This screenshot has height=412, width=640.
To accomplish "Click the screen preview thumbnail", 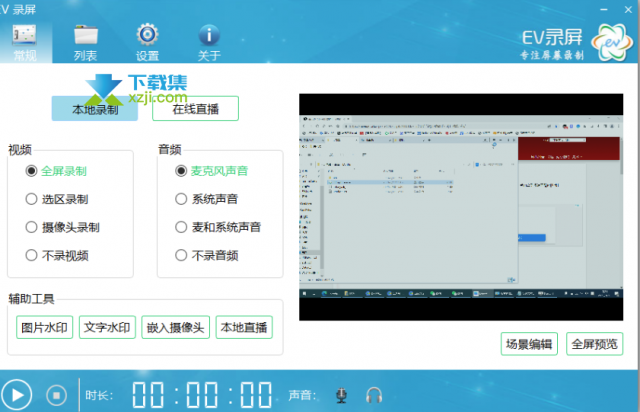I will pos(461,207).
